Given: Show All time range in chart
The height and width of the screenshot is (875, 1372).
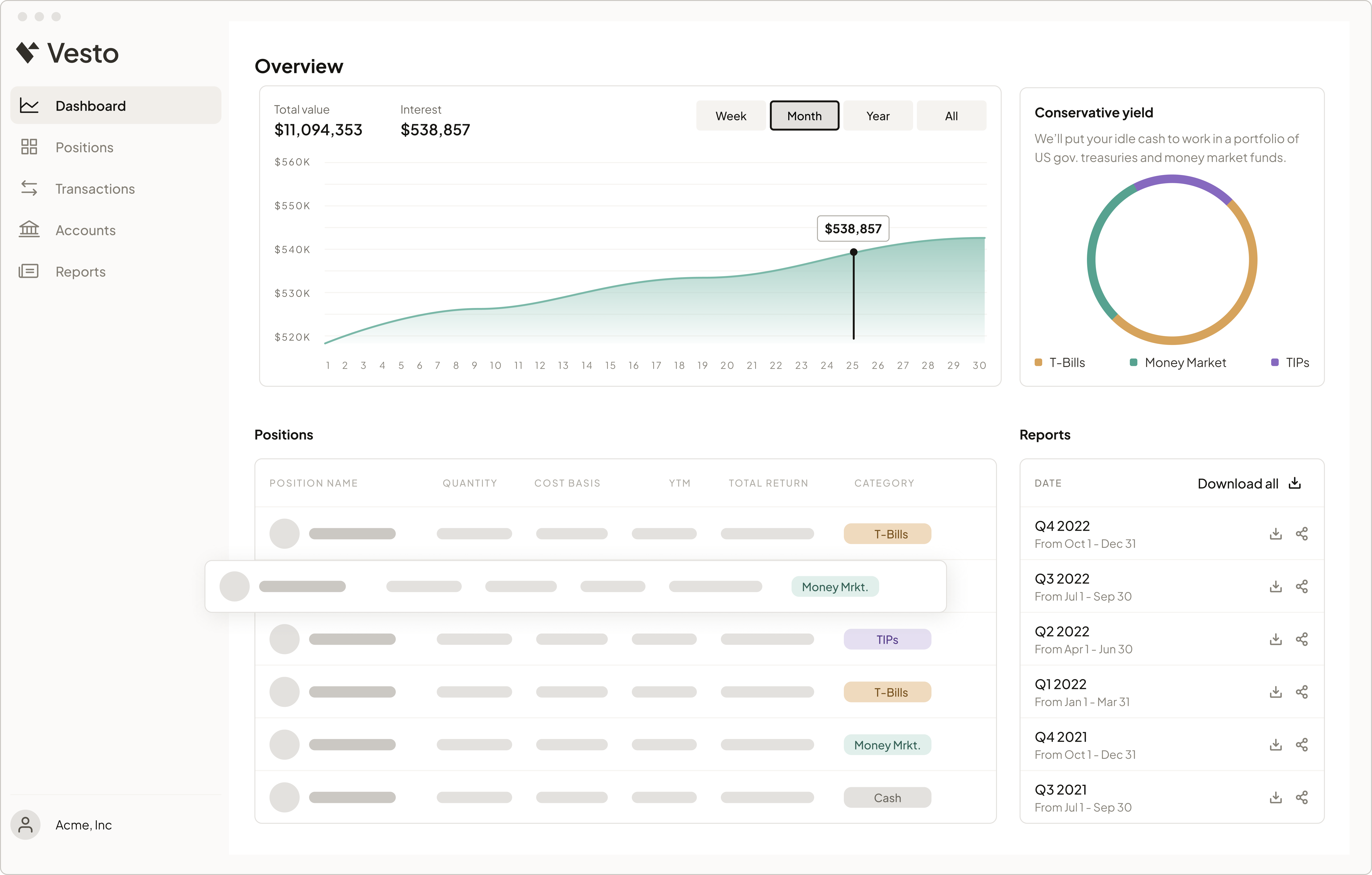Looking at the screenshot, I should (x=951, y=116).
